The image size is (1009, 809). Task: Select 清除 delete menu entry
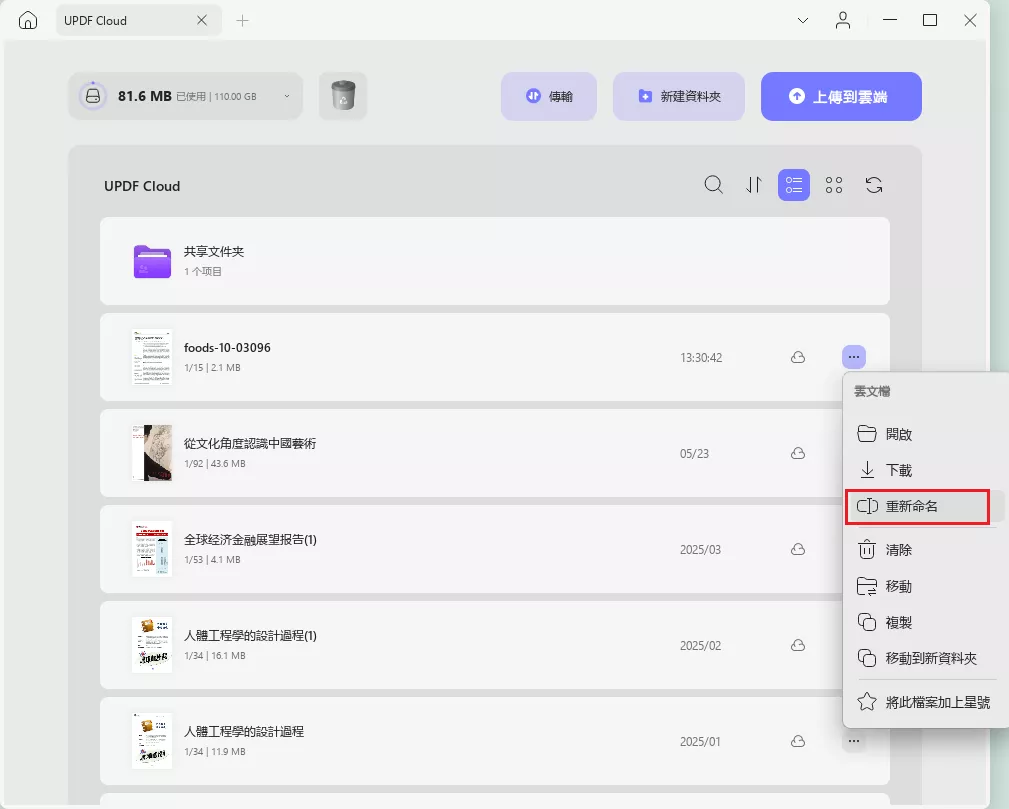(x=924, y=550)
